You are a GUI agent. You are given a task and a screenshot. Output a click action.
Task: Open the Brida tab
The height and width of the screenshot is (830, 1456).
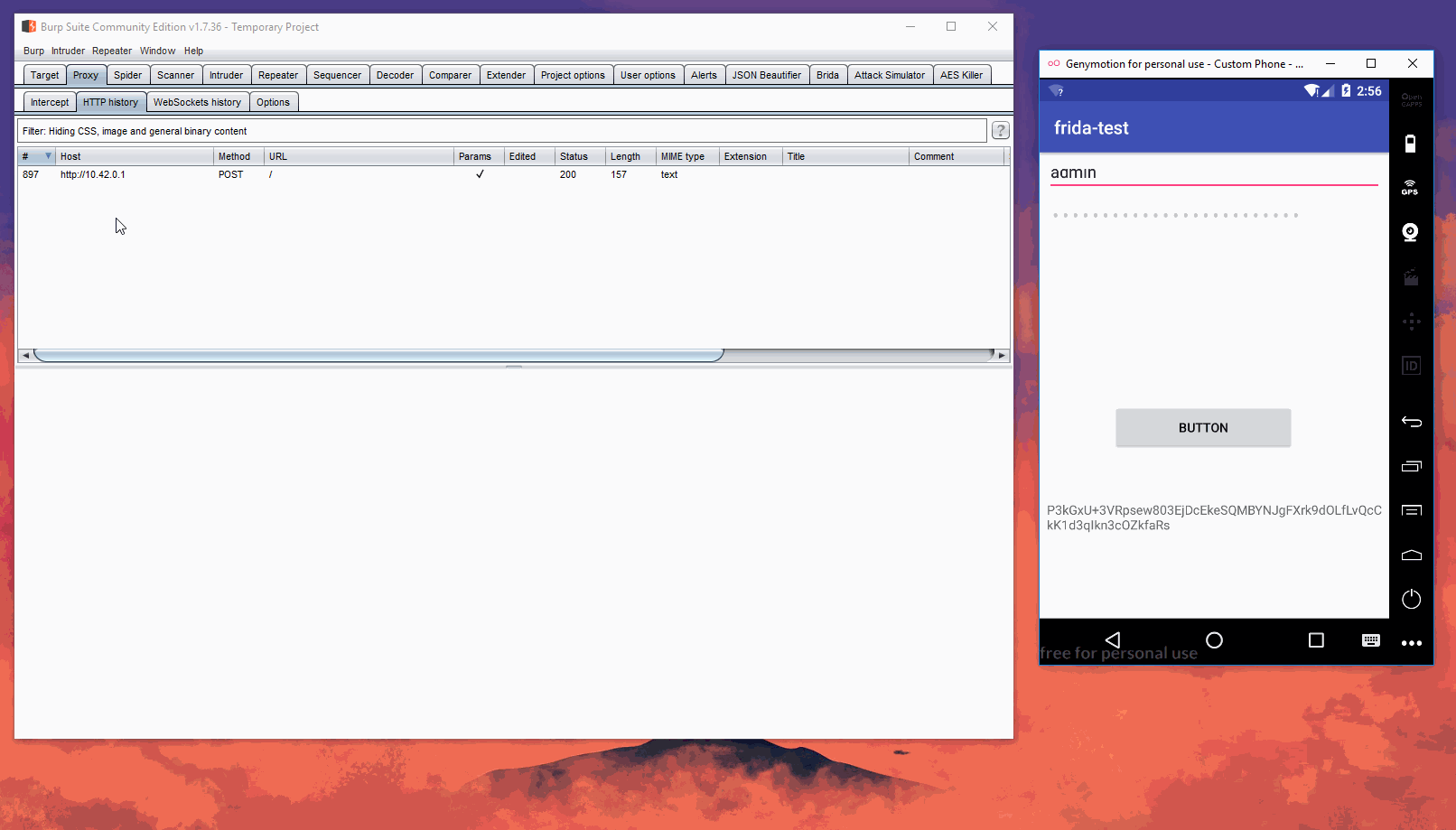(x=827, y=75)
